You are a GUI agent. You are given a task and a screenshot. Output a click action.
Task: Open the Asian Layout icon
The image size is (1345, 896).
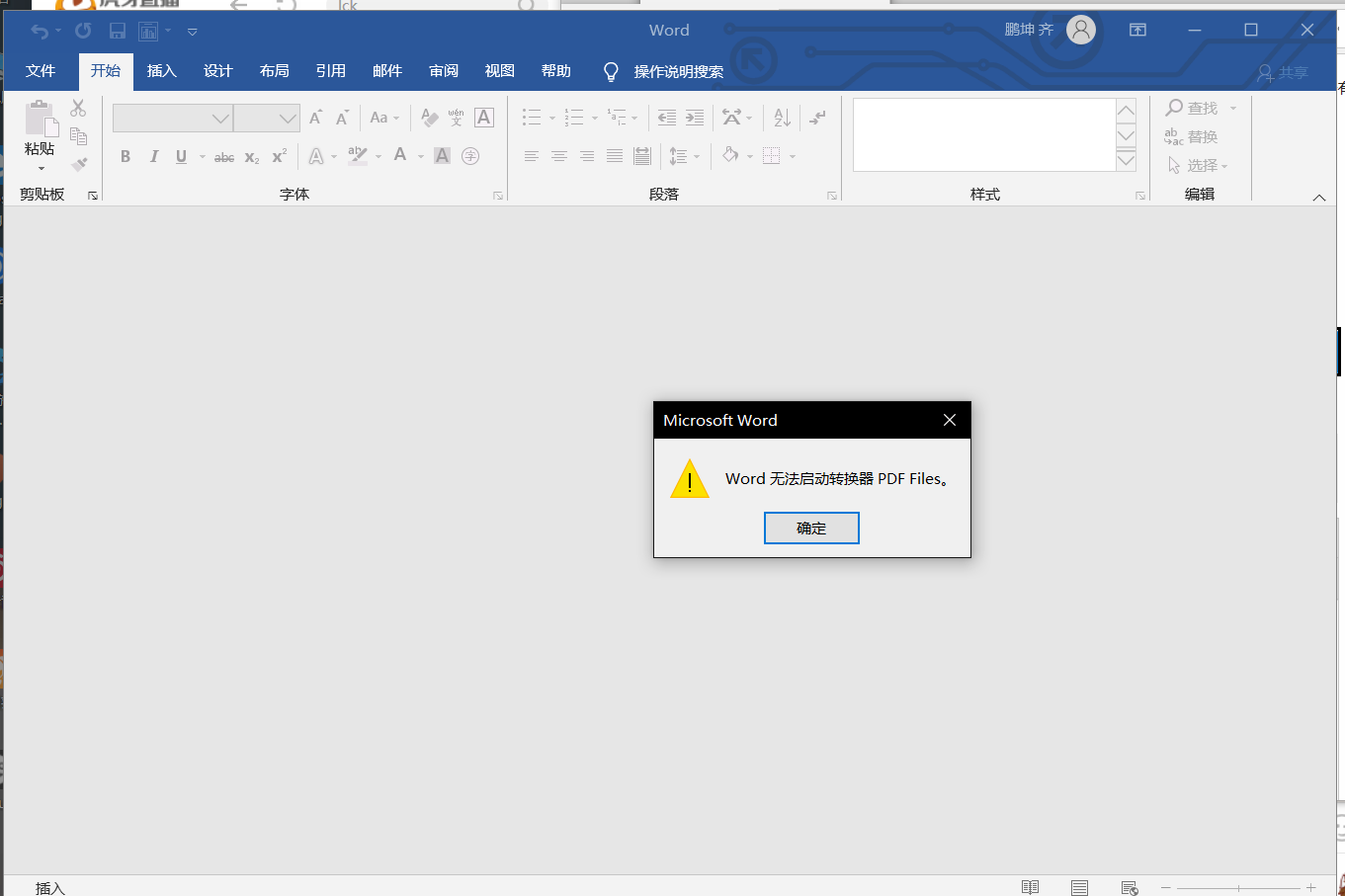(x=731, y=118)
